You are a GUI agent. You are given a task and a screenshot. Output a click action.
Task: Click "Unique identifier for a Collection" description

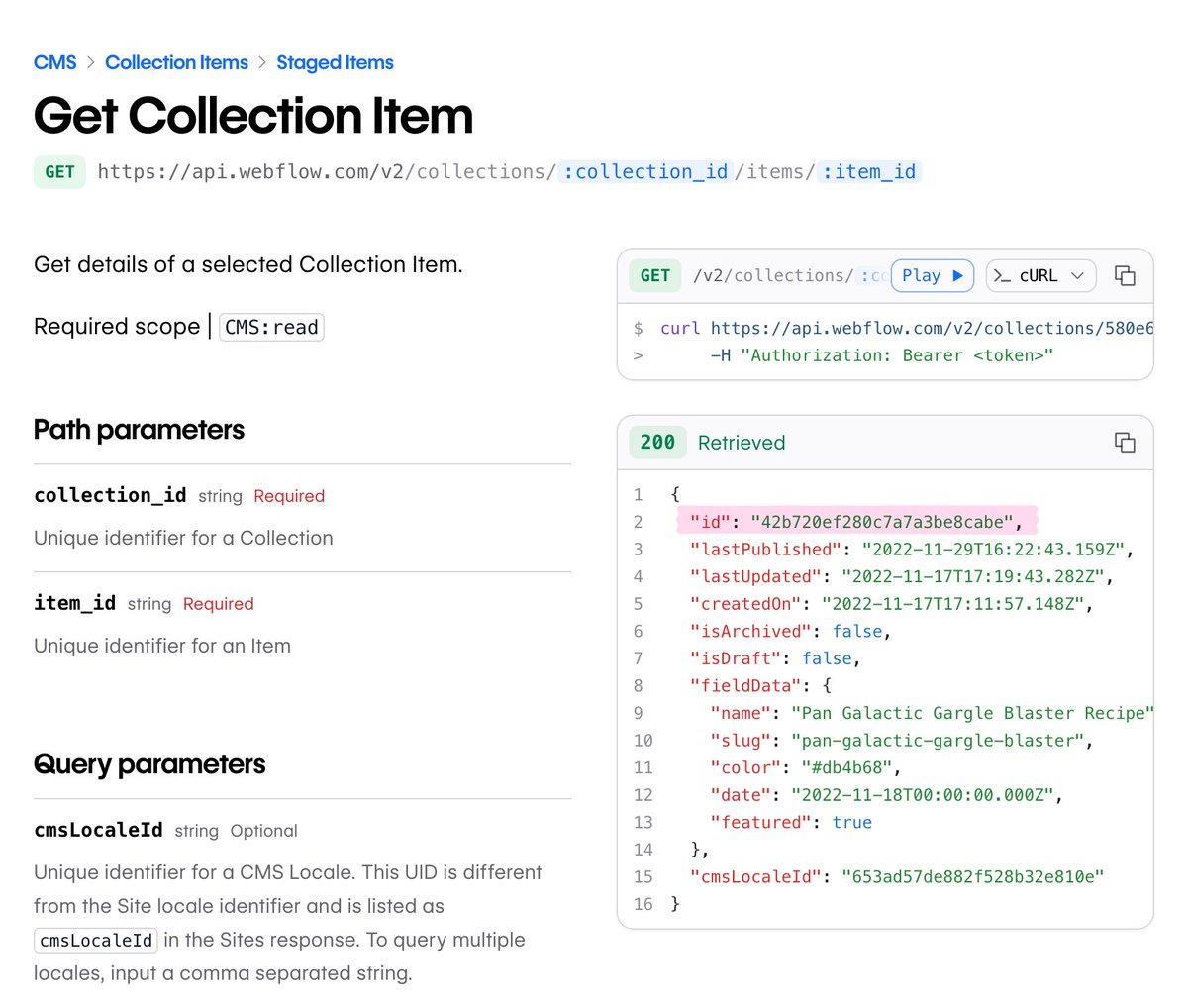pyautogui.click(x=183, y=538)
